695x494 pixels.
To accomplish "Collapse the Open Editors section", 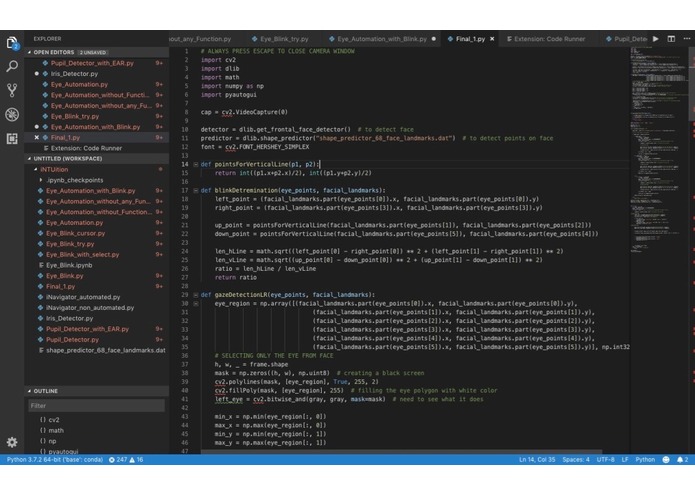I will (x=96, y=52).
